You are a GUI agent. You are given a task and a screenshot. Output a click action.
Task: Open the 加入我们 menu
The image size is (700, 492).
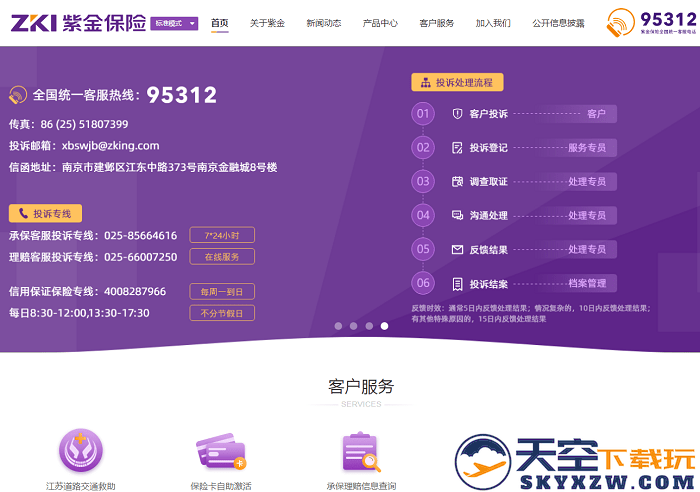(493, 23)
